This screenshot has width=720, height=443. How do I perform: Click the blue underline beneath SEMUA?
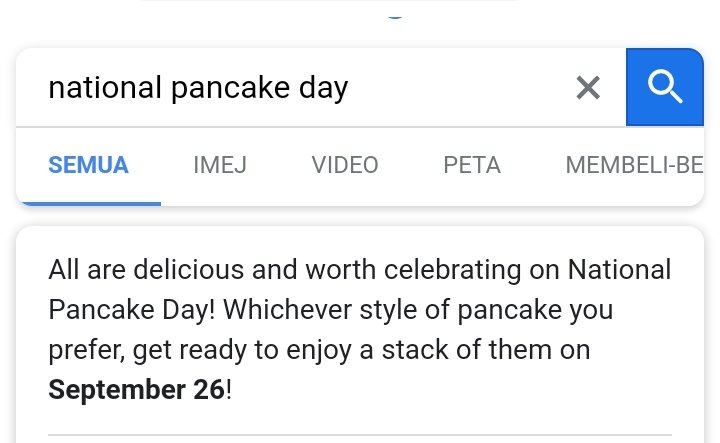pos(91,204)
